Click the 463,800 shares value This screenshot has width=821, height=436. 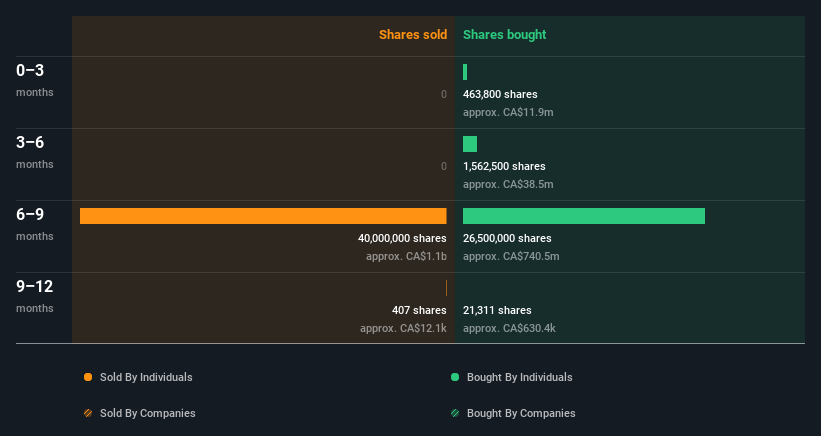coord(500,94)
